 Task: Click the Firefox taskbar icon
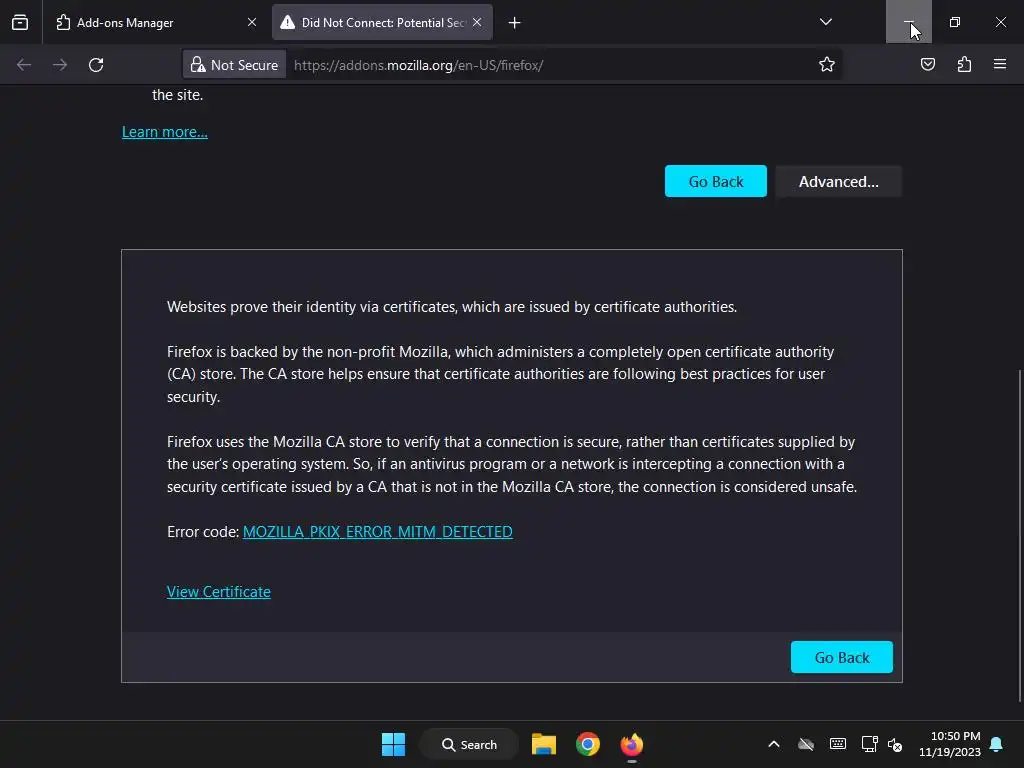coord(632,744)
